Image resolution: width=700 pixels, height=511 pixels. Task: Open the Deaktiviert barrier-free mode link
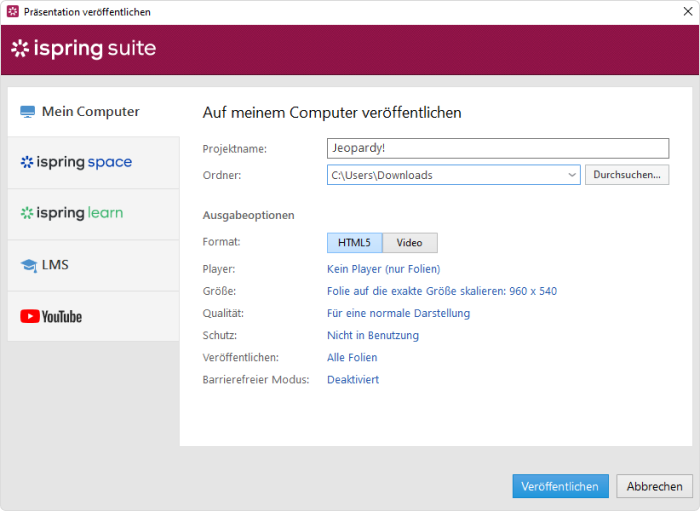tap(353, 380)
